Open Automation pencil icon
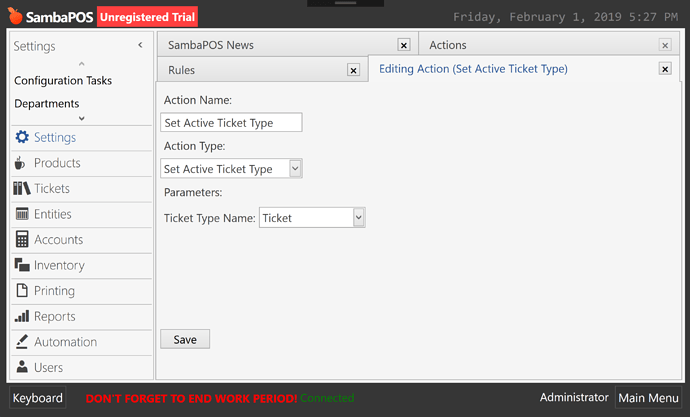The width and height of the screenshot is (690, 417). 22,341
